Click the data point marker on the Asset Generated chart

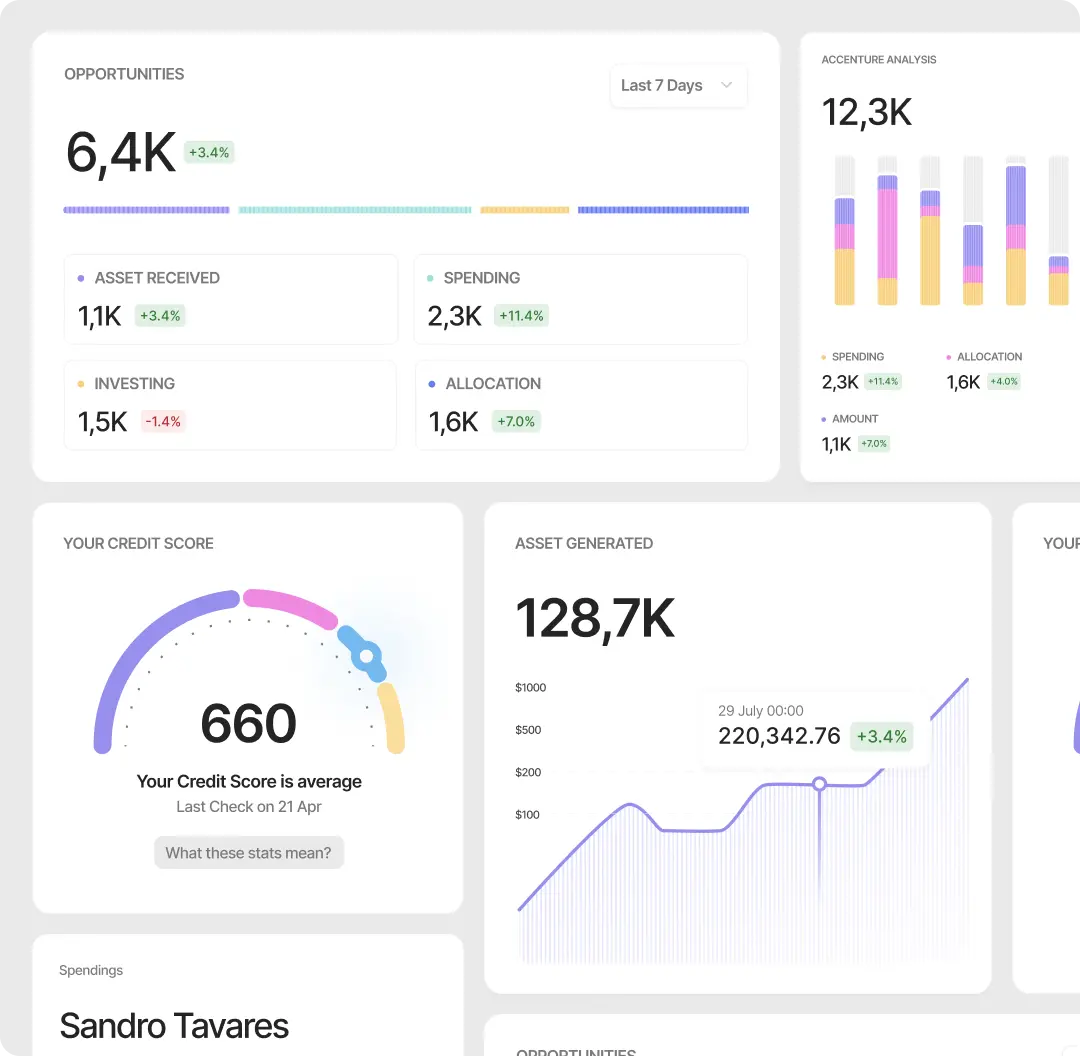tap(818, 785)
